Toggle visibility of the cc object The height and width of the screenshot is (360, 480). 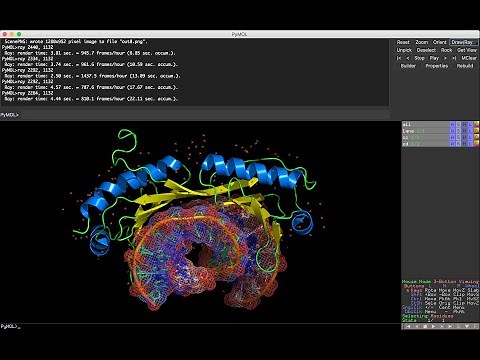click(425, 137)
